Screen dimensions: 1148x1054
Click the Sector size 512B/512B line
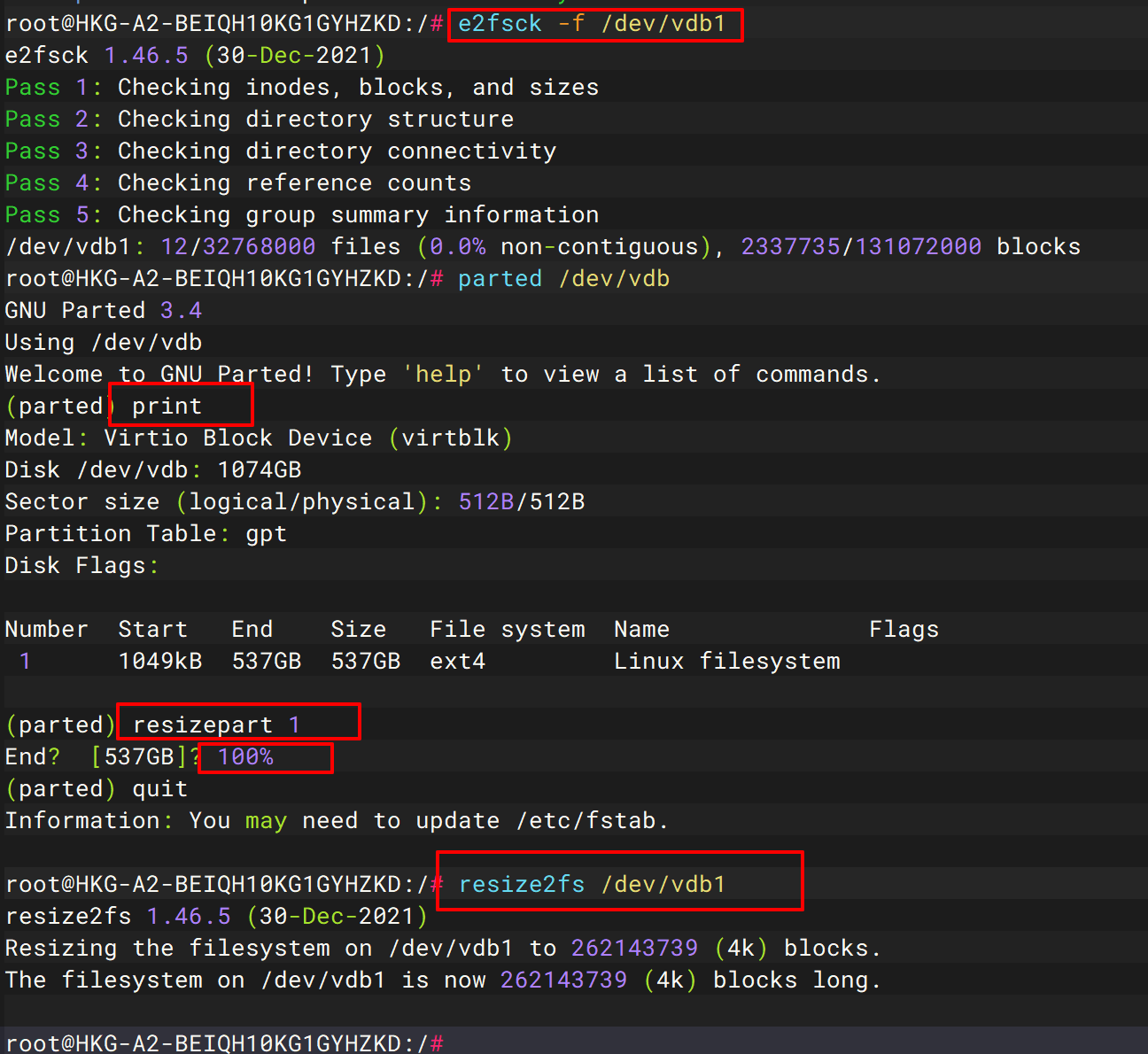294,502
